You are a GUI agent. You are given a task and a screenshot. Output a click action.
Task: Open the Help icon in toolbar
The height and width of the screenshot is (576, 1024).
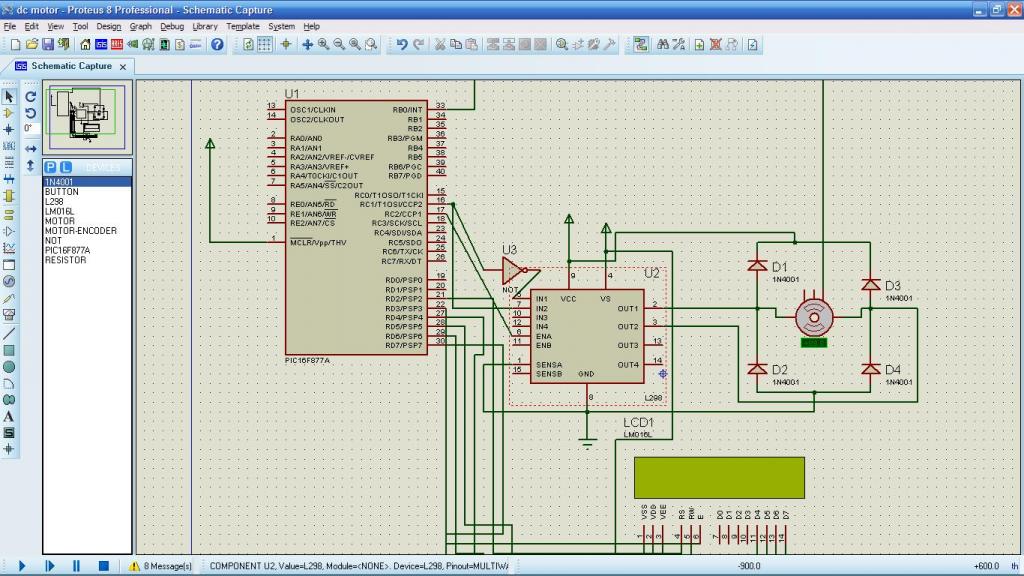point(217,45)
